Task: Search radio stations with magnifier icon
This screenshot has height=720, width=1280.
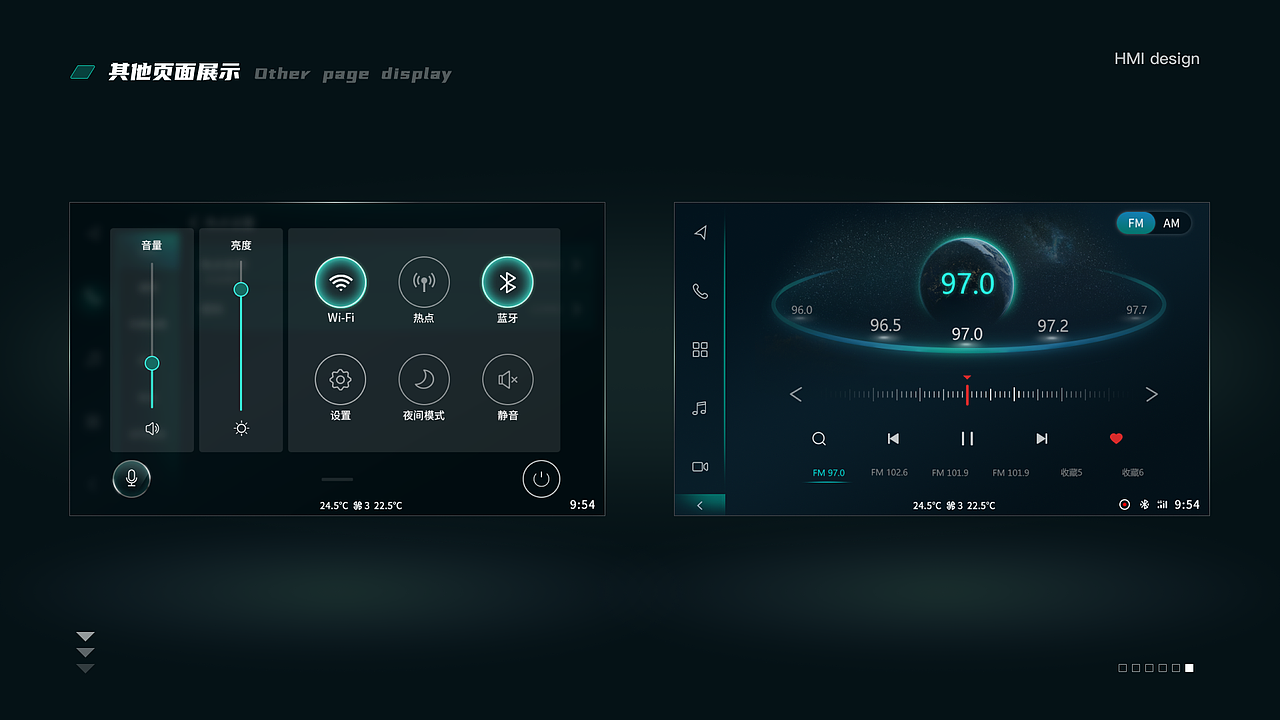Action: click(819, 439)
